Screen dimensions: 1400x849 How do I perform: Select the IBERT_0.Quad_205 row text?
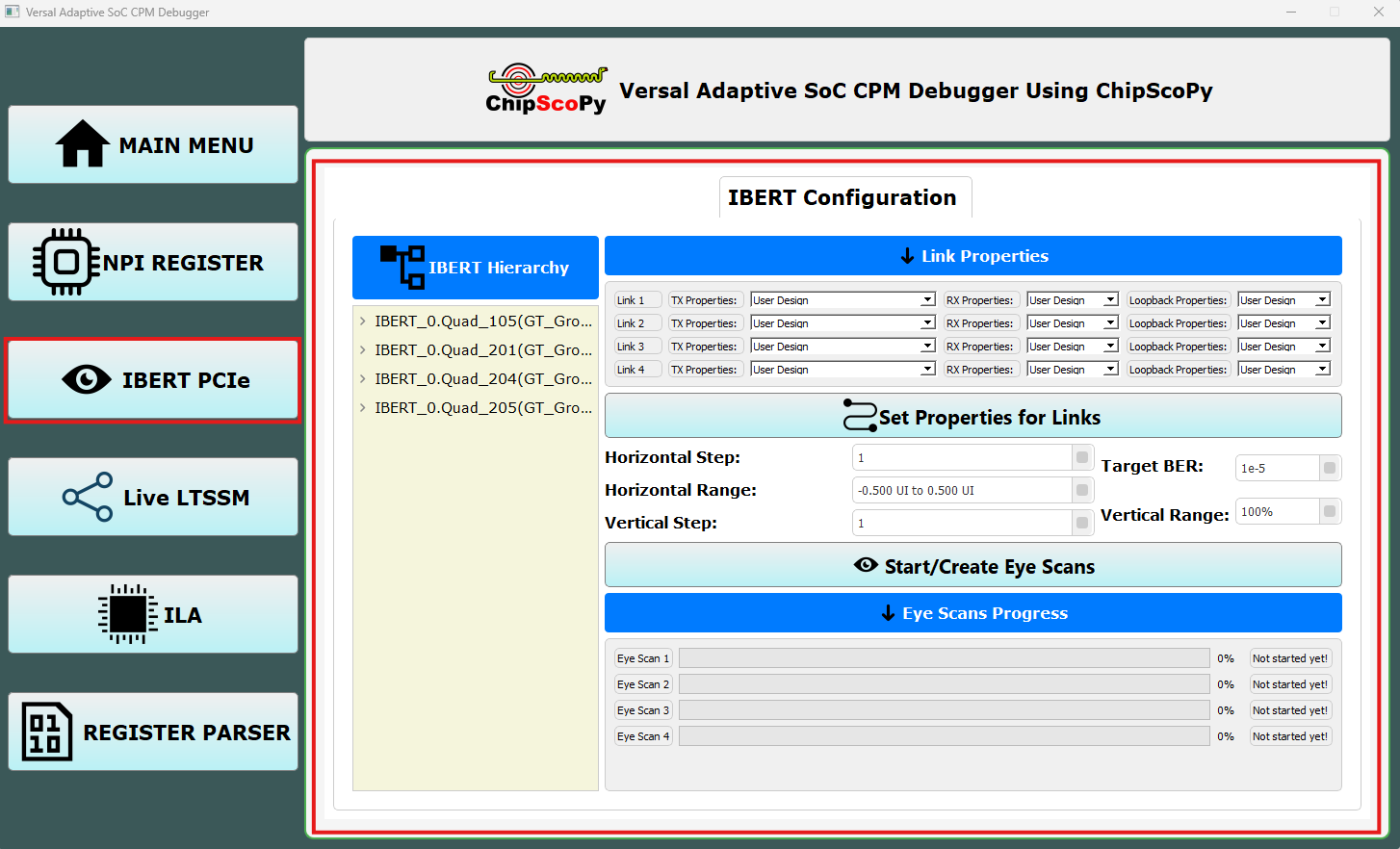click(x=483, y=408)
